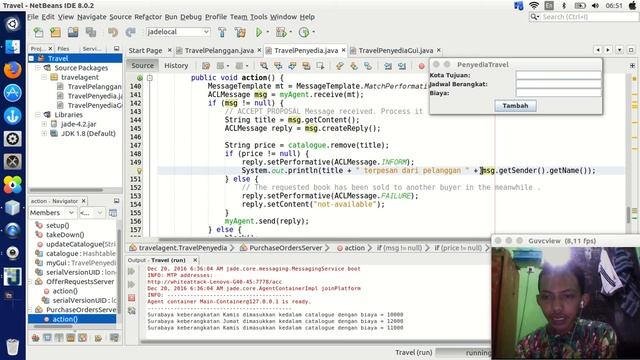Open the Members dropdown in Navigator
This screenshot has height=360, width=640.
pyautogui.click(x=52, y=213)
